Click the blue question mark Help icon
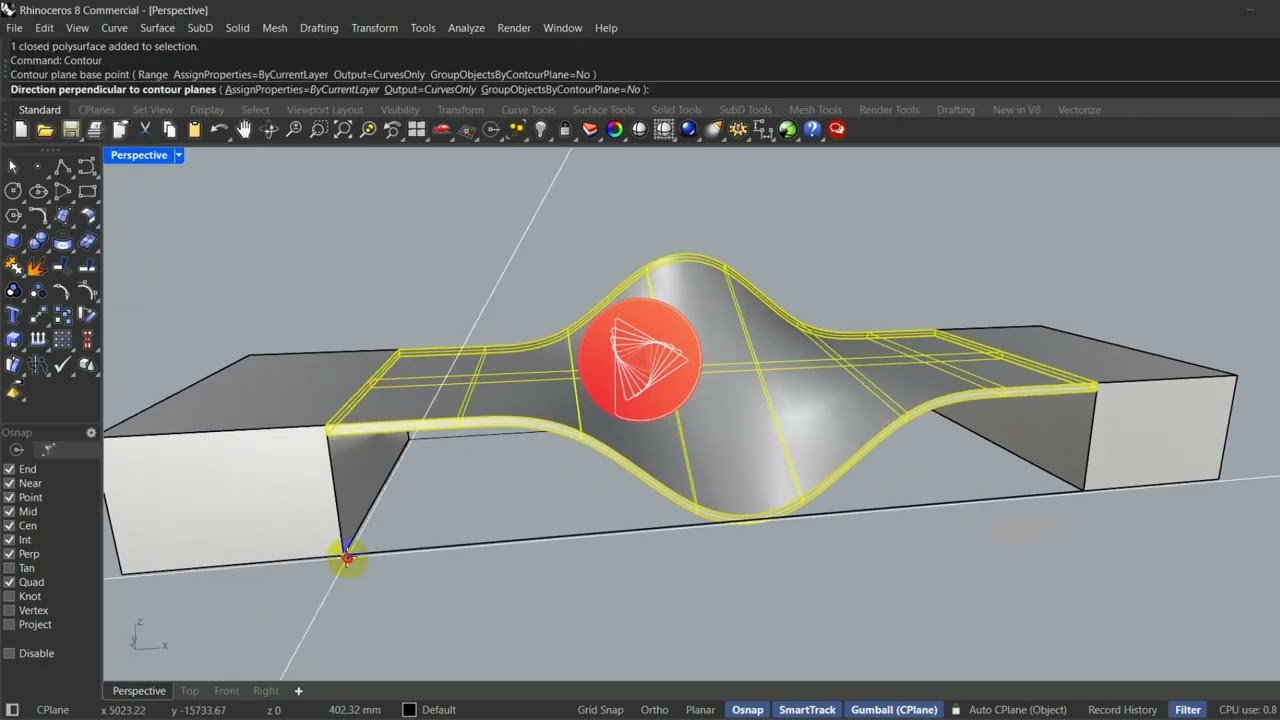1280x720 pixels. pyautogui.click(x=812, y=129)
